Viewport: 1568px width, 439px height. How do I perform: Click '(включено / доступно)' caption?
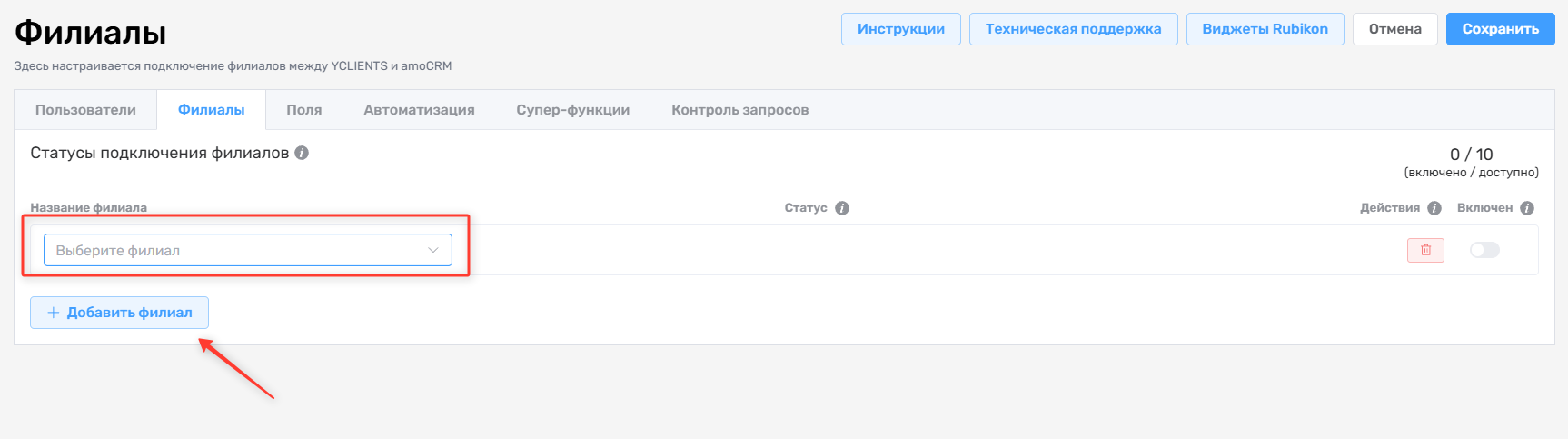coord(1472,173)
